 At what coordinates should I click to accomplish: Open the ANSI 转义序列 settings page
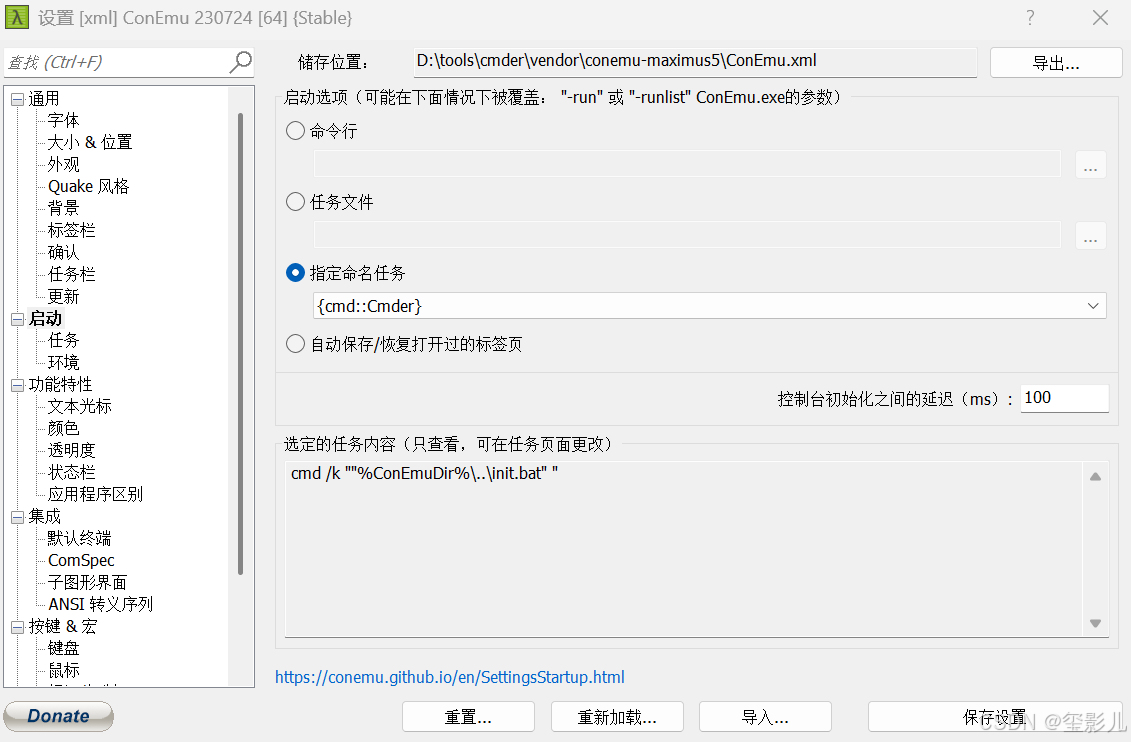coord(100,604)
